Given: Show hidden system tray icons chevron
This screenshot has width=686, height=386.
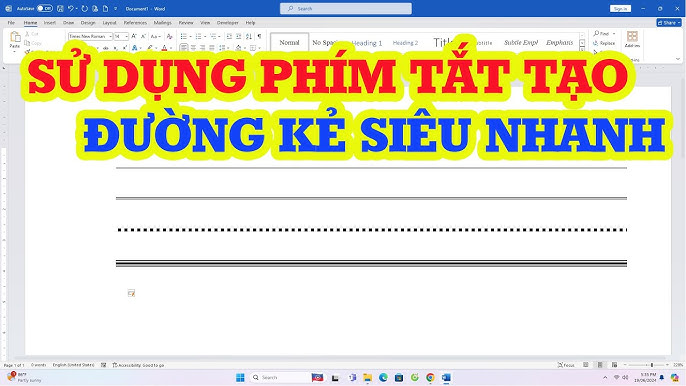Looking at the screenshot, I should pos(605,377).
